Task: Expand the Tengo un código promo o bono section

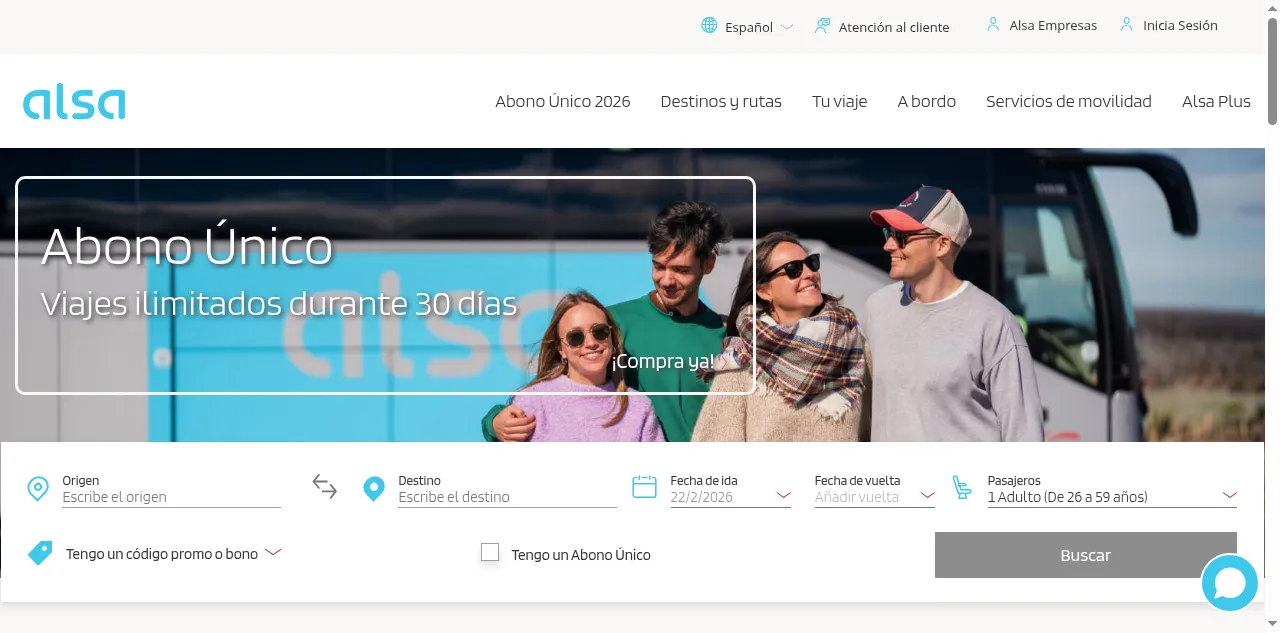Action: click(x=174, y=553)
